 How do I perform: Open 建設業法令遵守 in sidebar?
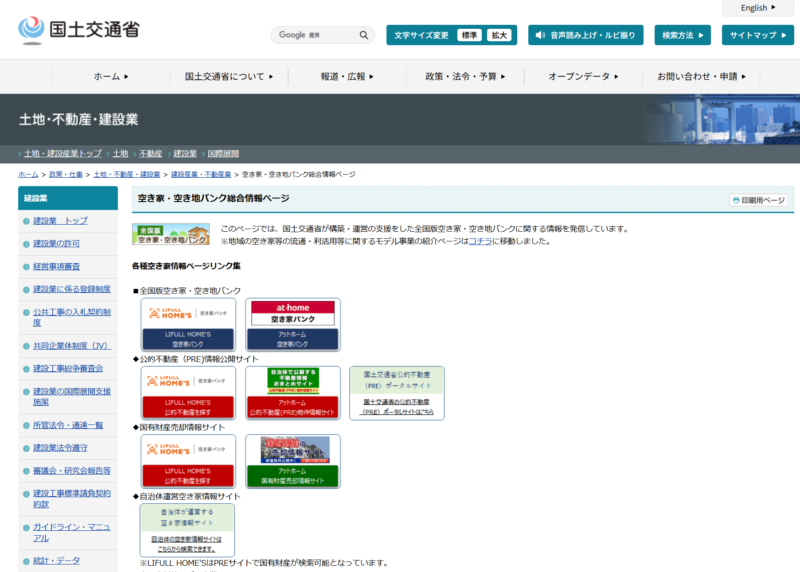coord(60,447)
